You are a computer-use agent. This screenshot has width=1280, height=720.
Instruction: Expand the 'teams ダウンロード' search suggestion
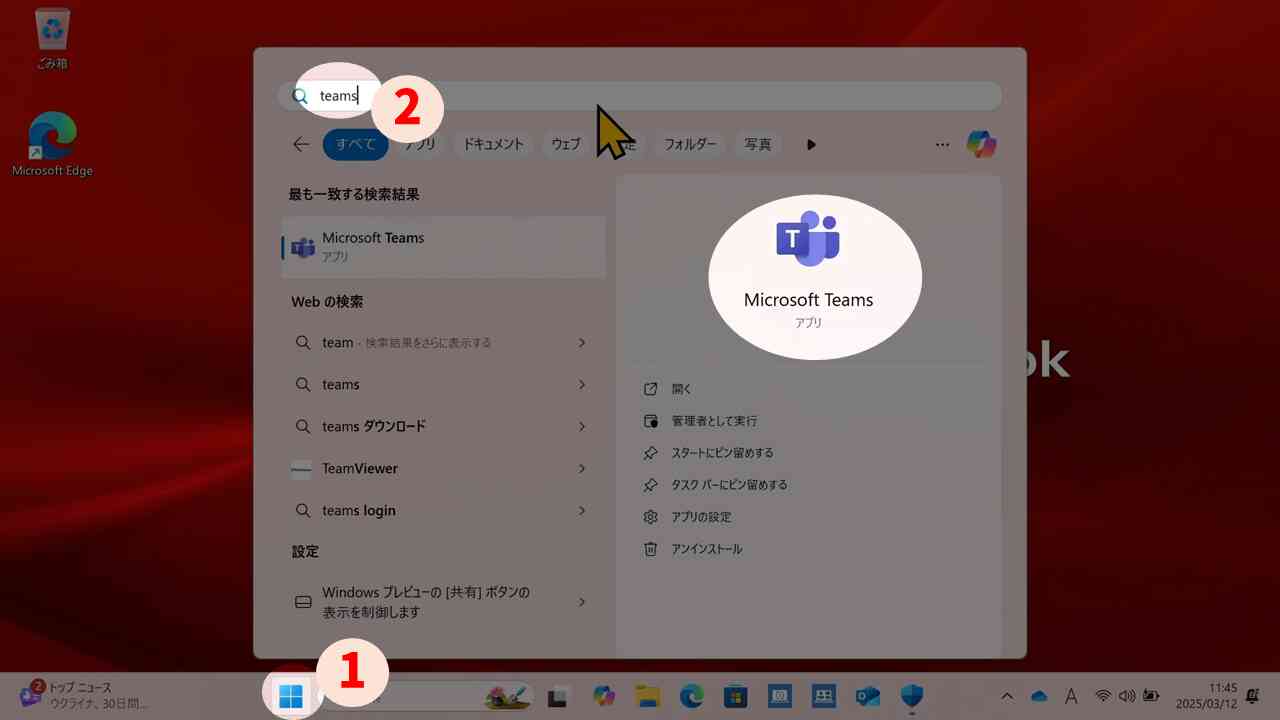coord(443,426)
